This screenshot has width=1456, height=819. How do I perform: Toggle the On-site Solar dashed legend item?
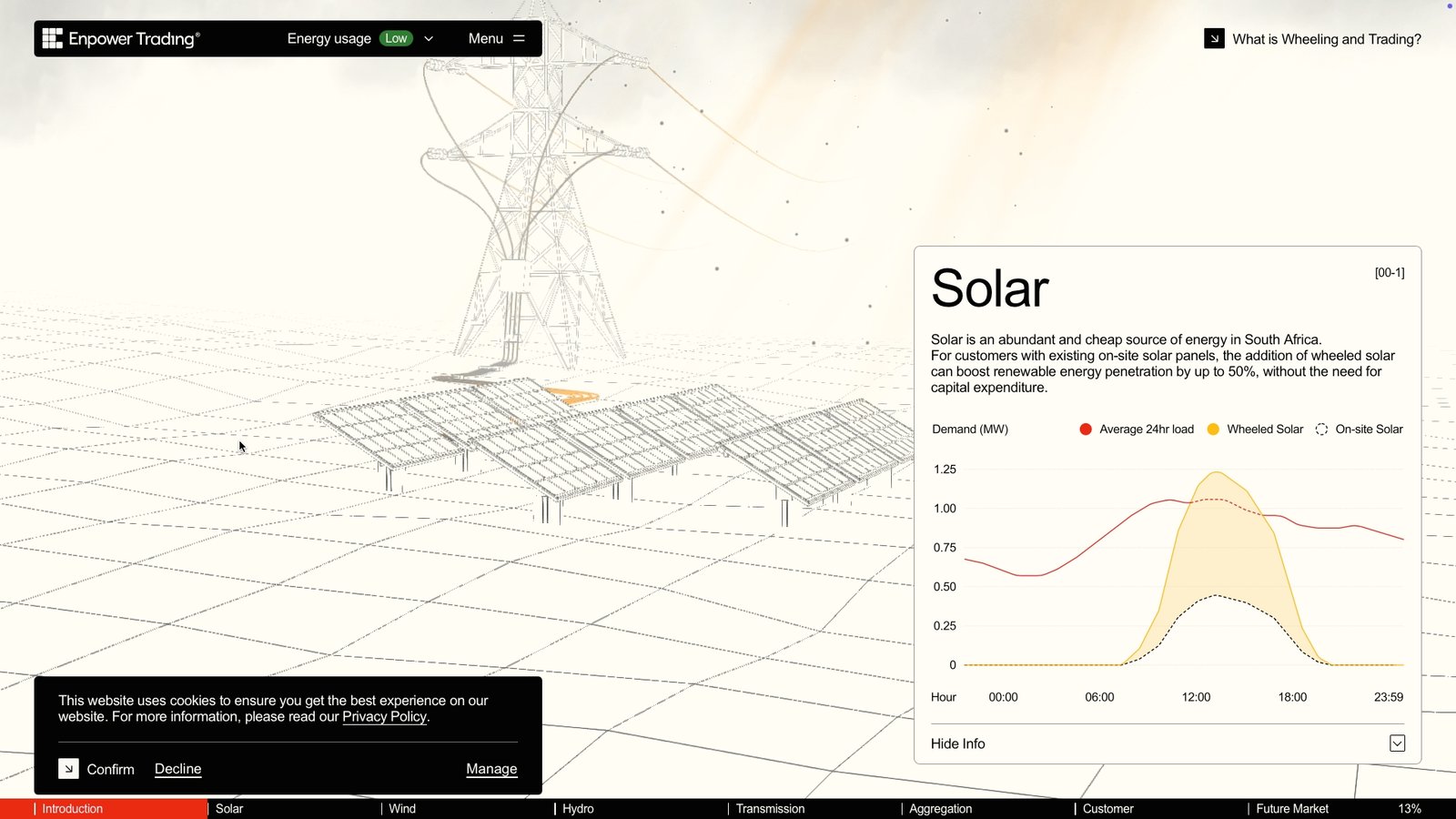click(1360, 430)
